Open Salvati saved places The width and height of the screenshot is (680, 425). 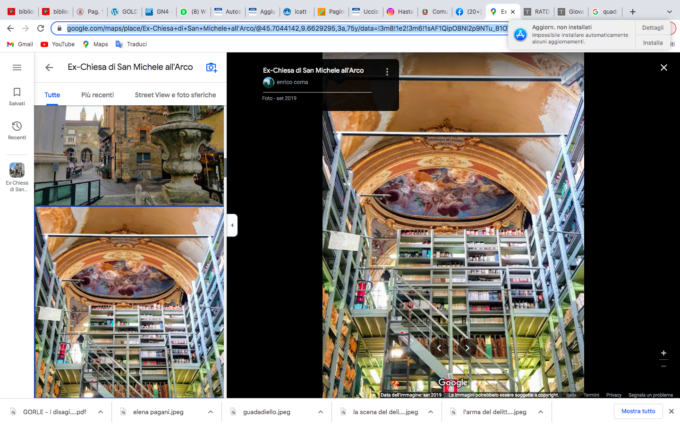pyautogui.click(x=17, y=96)
